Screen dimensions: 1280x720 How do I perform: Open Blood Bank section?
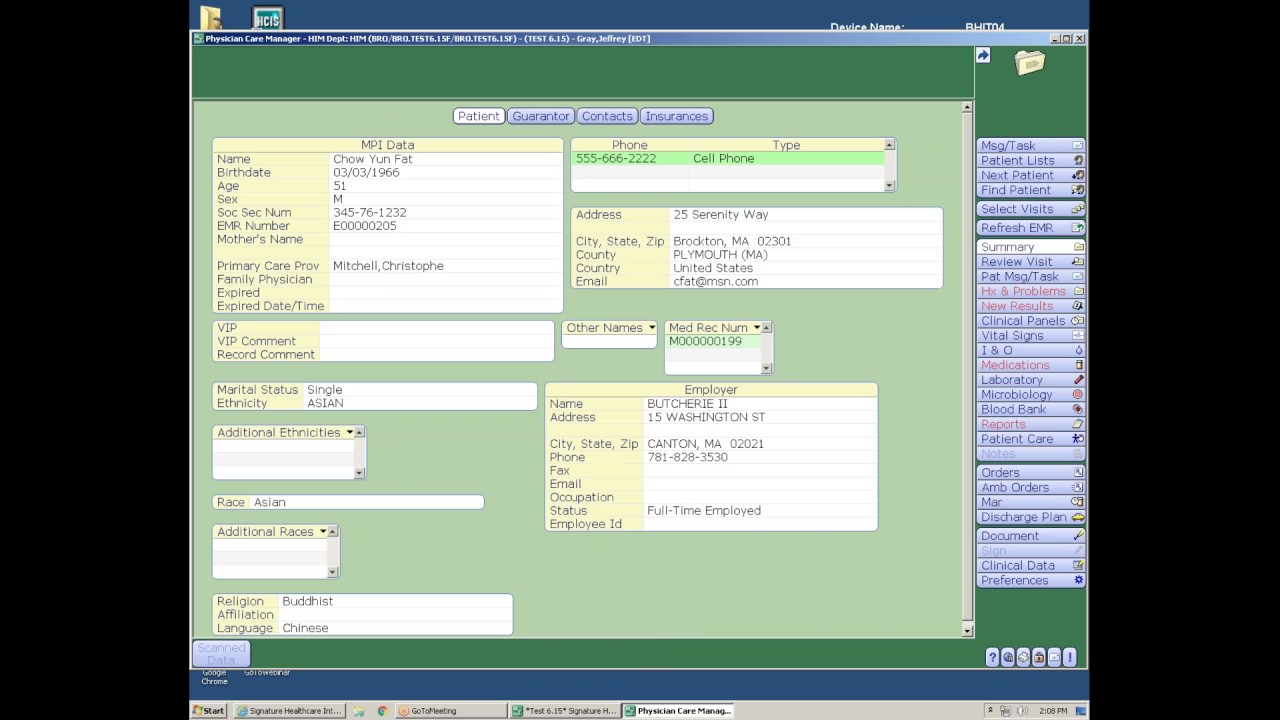1031,409
